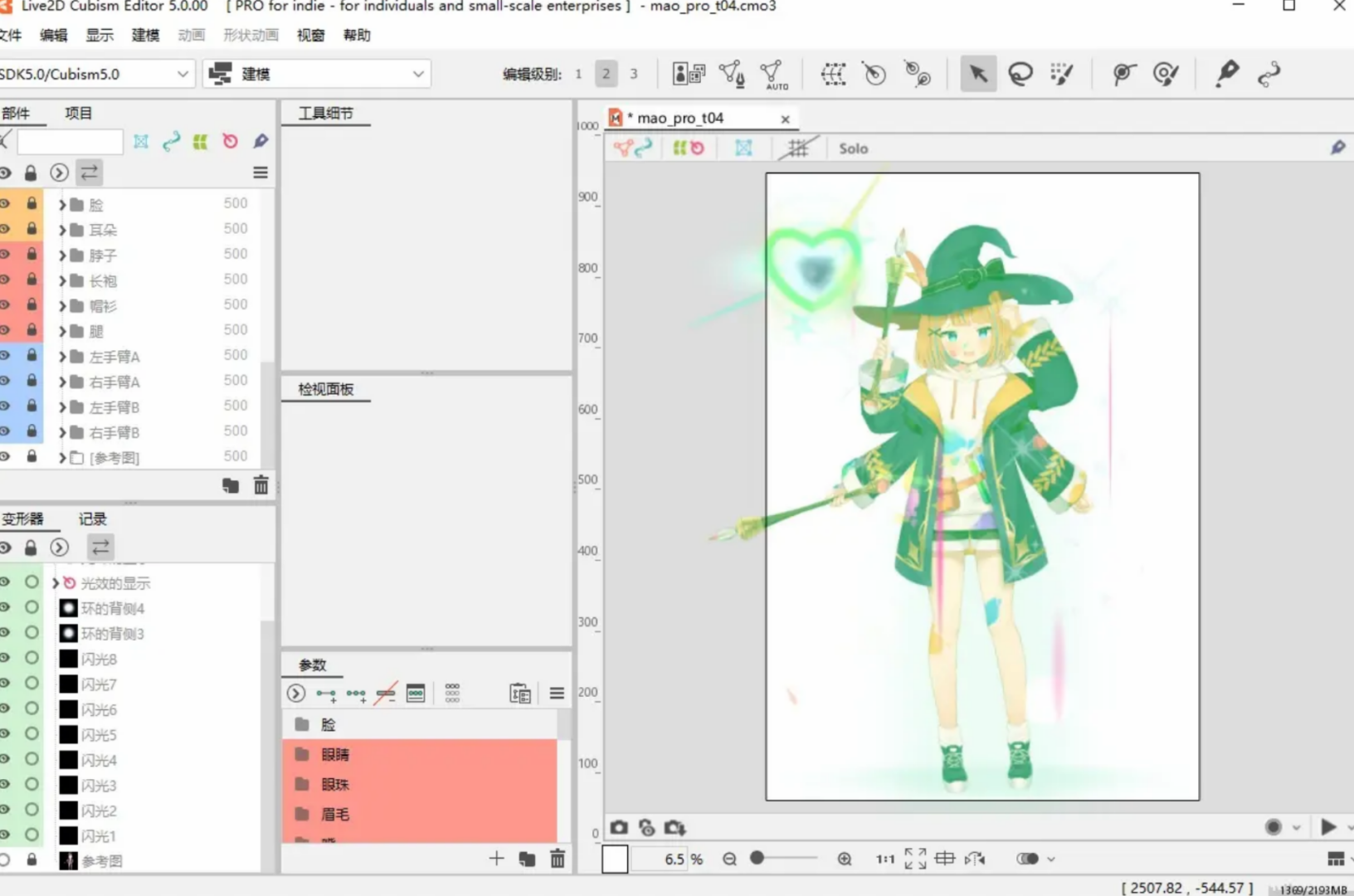Toggle visibility of 闪光8 object

click(4, 658)
